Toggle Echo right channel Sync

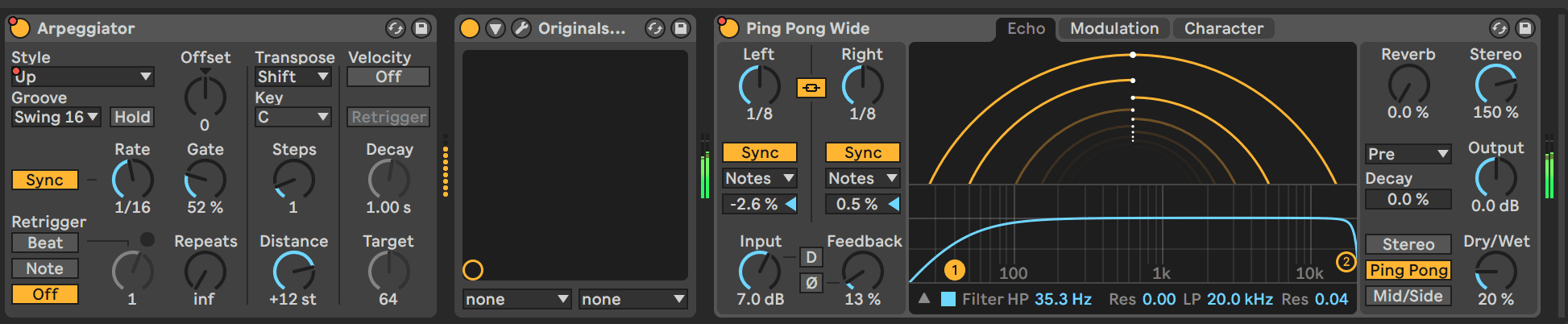tap(863, 152)
